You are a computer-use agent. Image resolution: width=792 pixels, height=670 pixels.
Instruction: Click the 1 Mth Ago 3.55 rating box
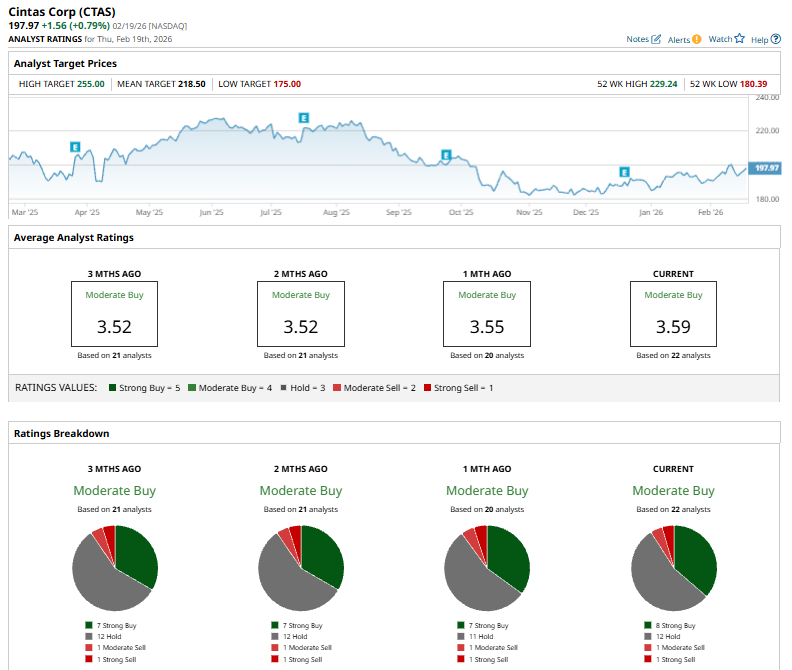(x=487, y=314)
